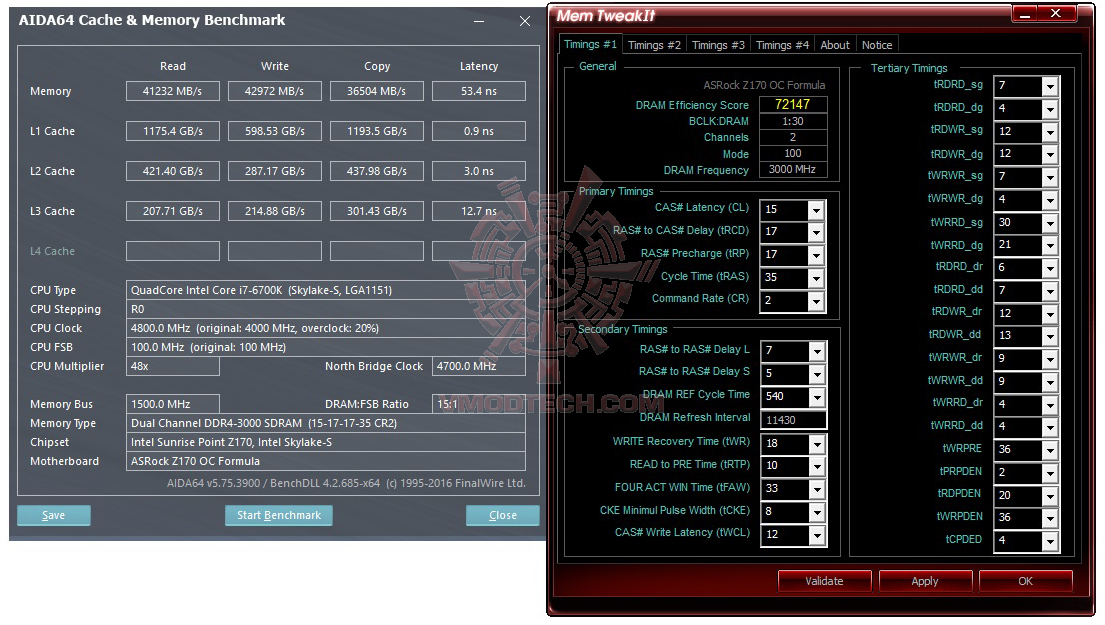Click the CPU Multiplier 48x field
Viewport: 1105px width, 625px height.
click(173, 366)
